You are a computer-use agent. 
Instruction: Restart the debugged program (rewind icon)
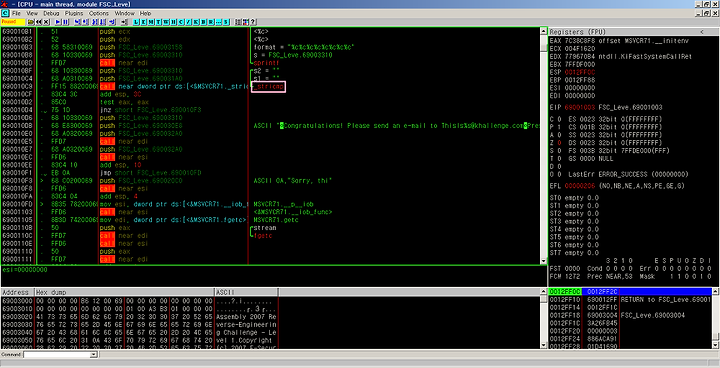[39, 22]
